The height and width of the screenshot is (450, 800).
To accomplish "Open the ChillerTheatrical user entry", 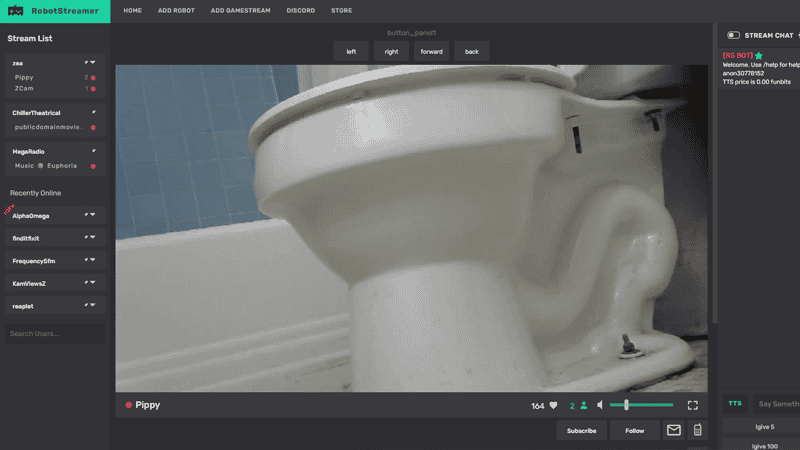I will 36,113.
